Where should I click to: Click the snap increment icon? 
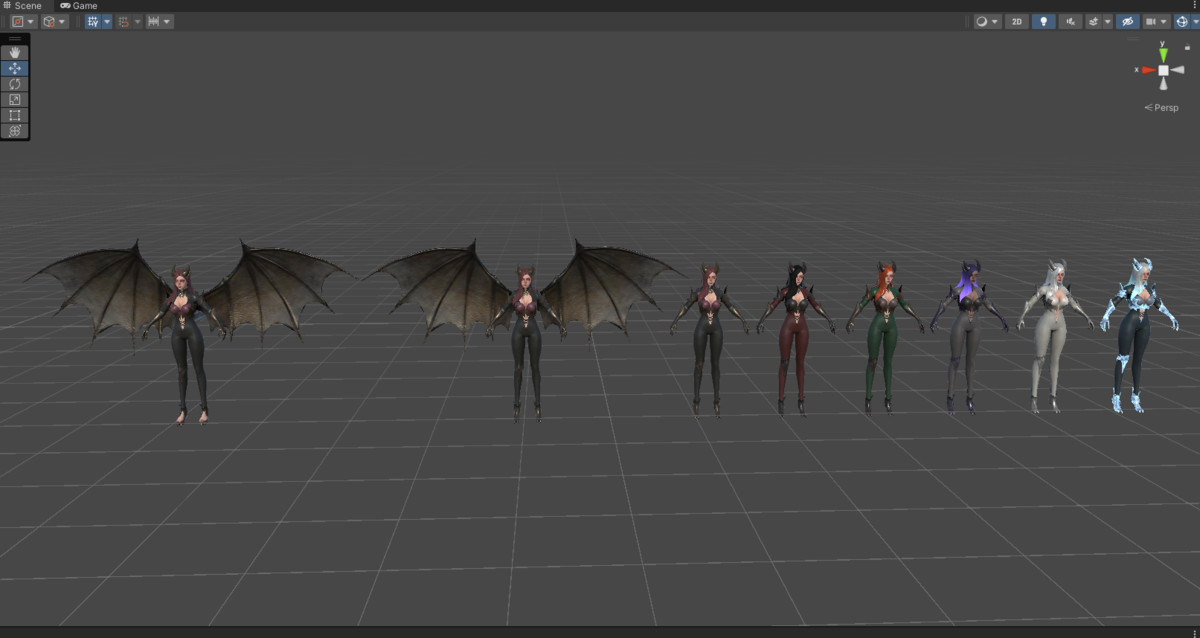153,21
